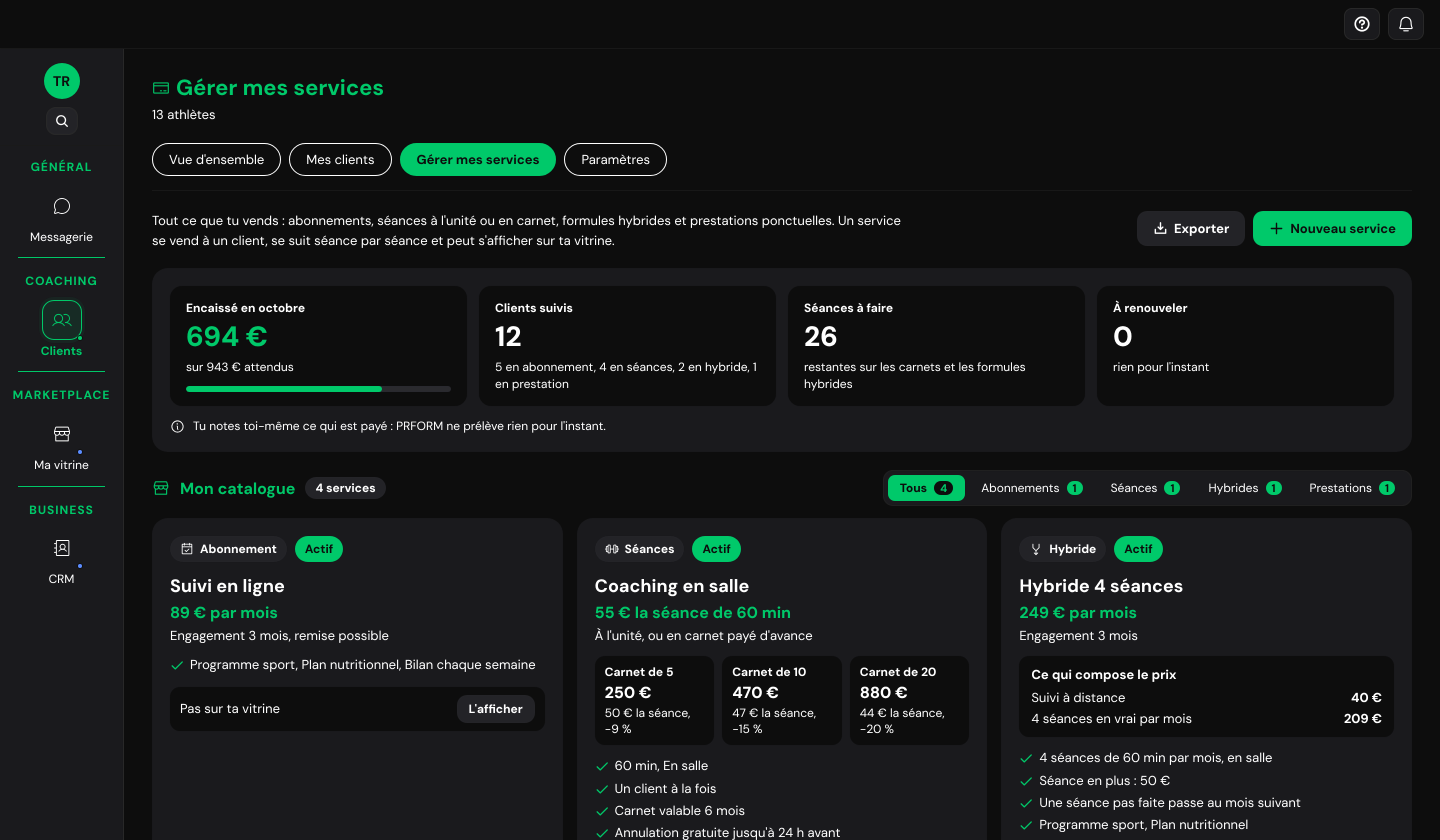This screenshot has height=840, width=1440.
Task: Open the Séances à faire stat card
Action: coord(936,346)
